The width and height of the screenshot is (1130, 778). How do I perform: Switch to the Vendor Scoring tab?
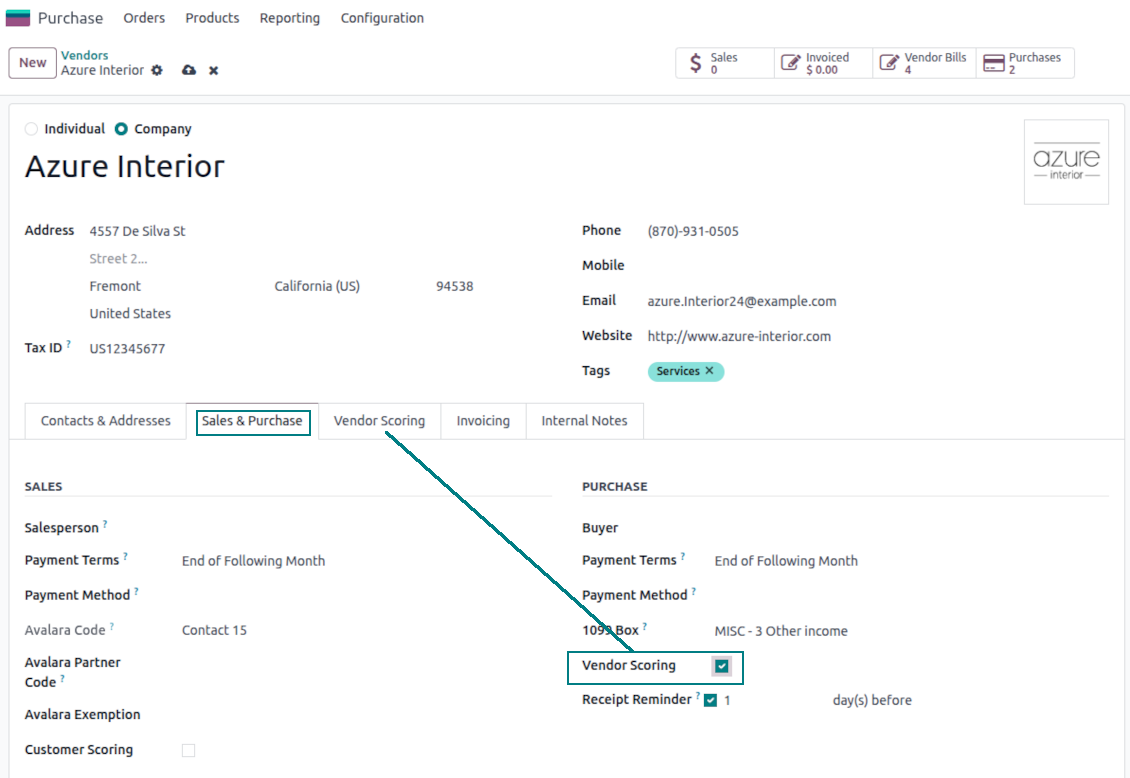tap(379, 421)
